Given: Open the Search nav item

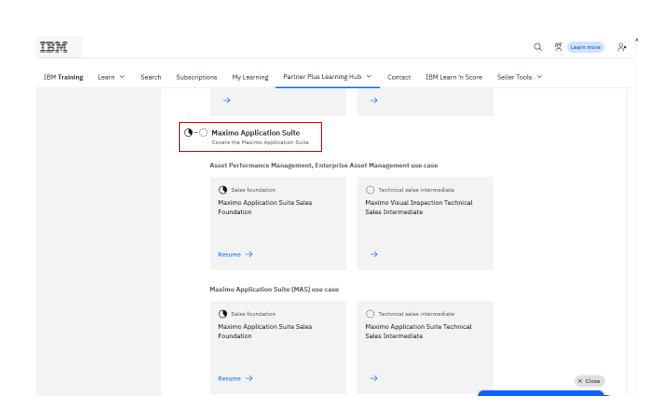Looking at the screenshot, I should 151,77.
